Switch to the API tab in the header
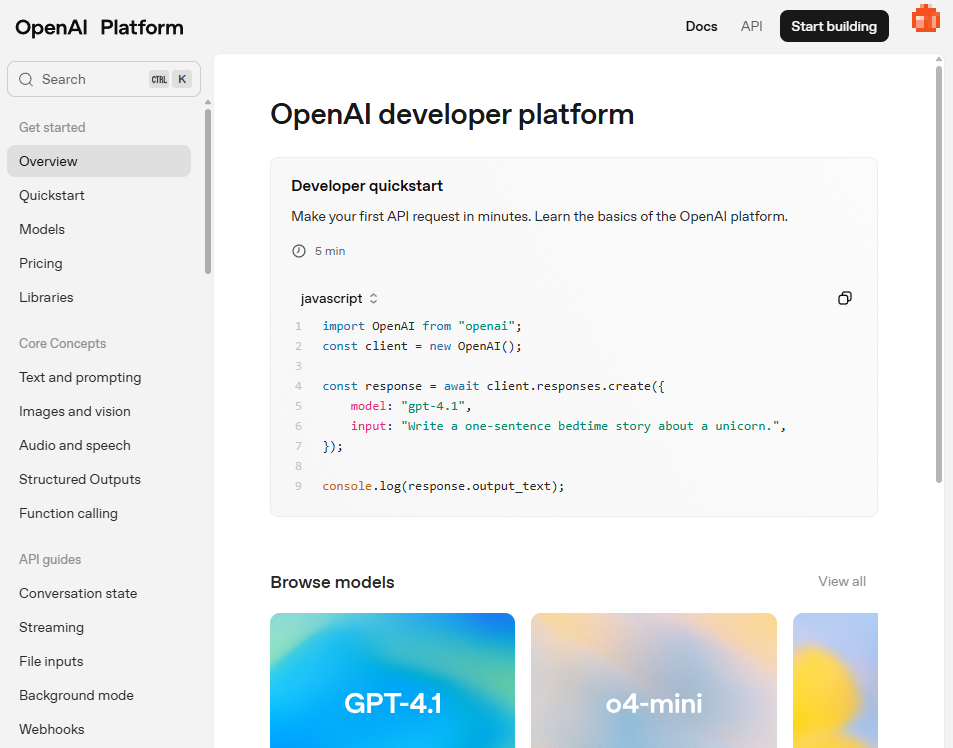 coord(751,26)
